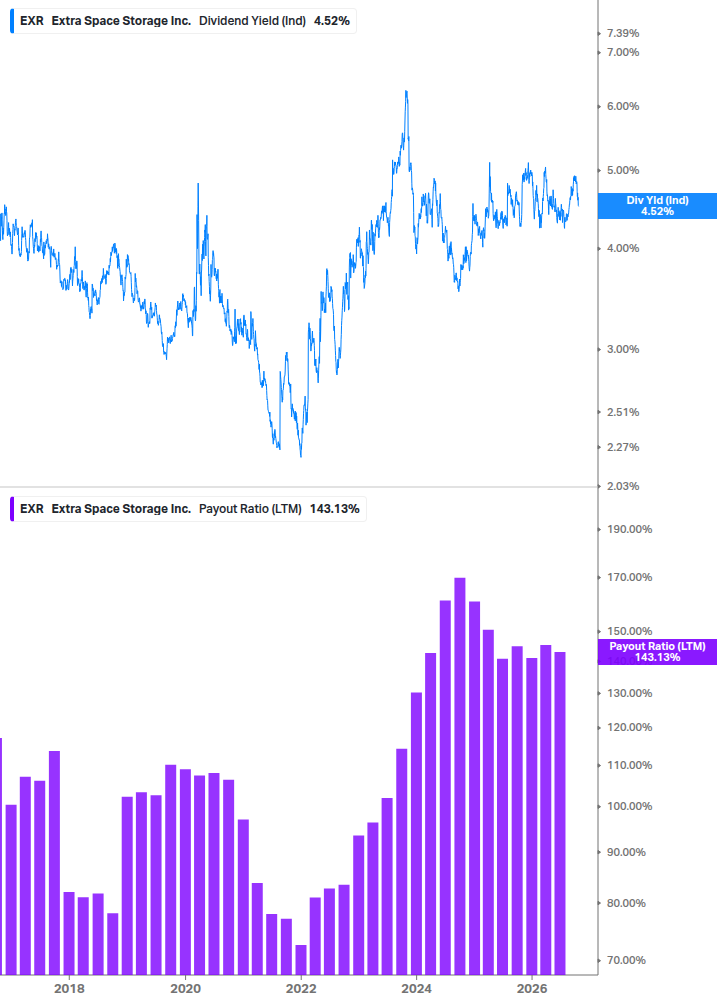
Task: Click the 2.27% value on the yield axis
Action: click(623, 447)
